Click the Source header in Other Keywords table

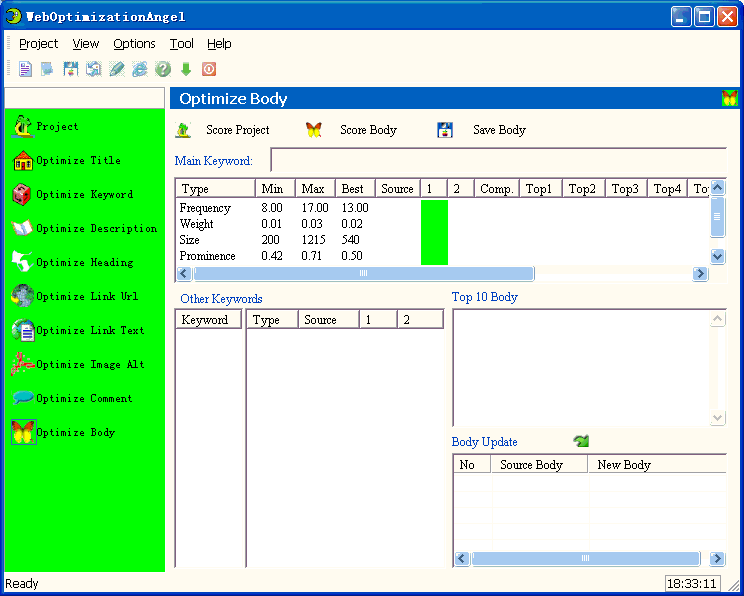(328, 320)
